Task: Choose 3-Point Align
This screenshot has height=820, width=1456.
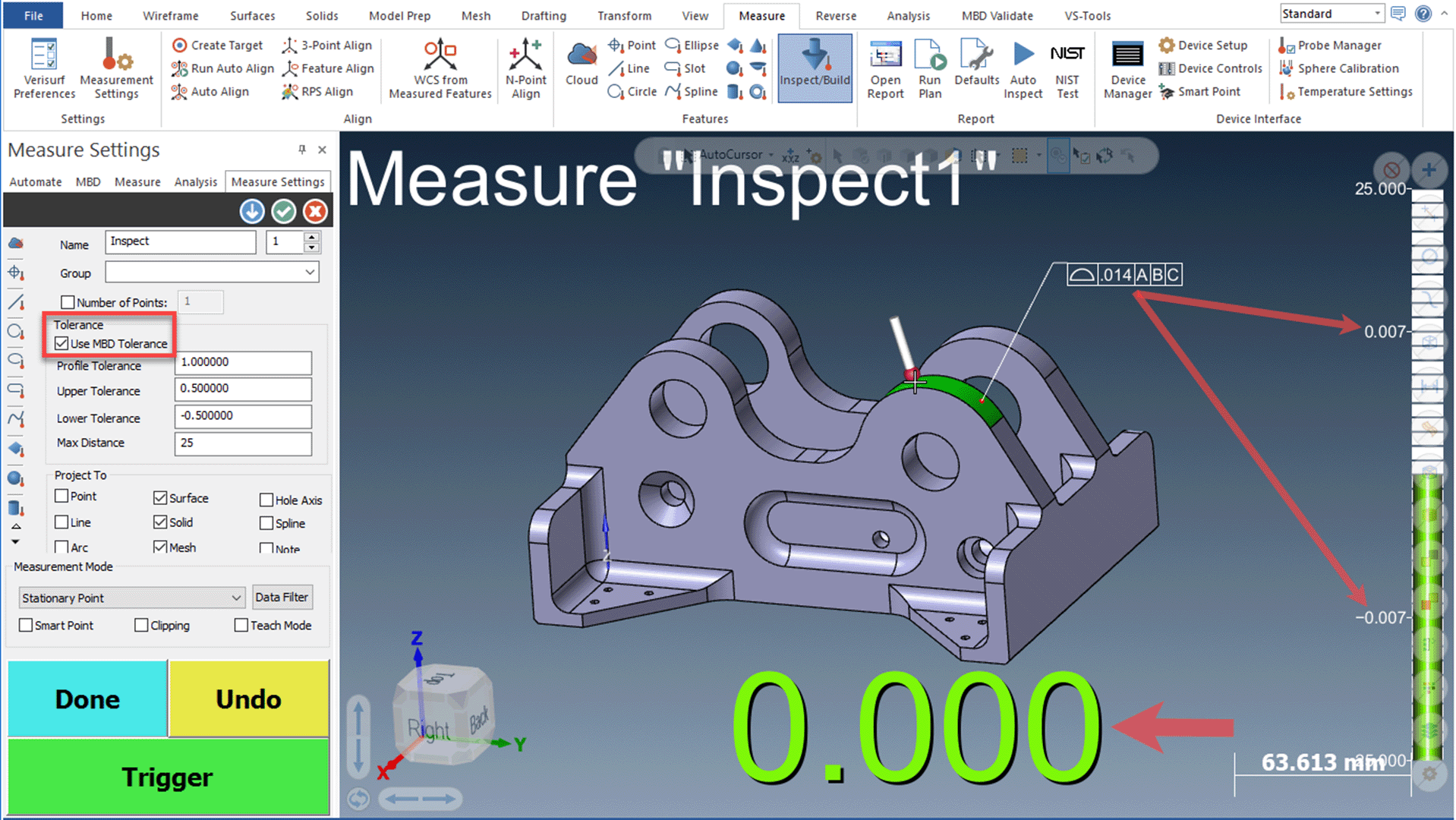Action: [327, 46]
